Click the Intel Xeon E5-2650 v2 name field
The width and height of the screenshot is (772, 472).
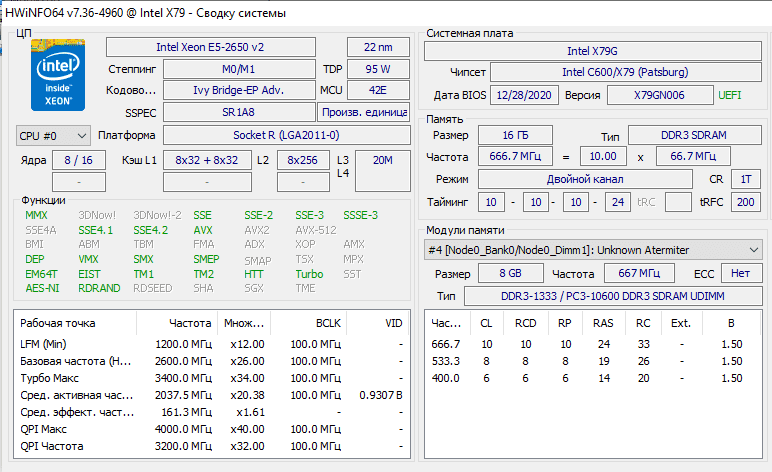[x=210, y=47]
